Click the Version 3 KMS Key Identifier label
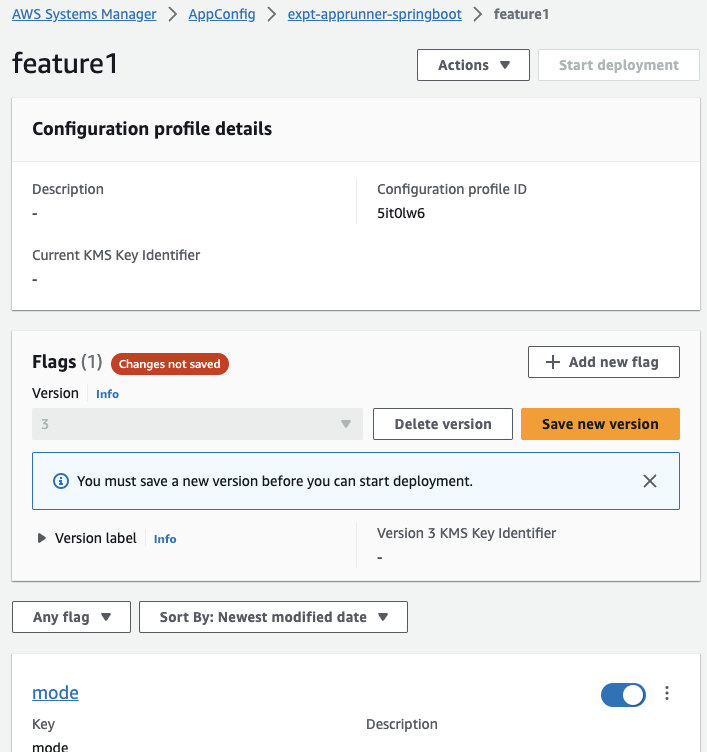The image size is (707, 752). (467, 533)
